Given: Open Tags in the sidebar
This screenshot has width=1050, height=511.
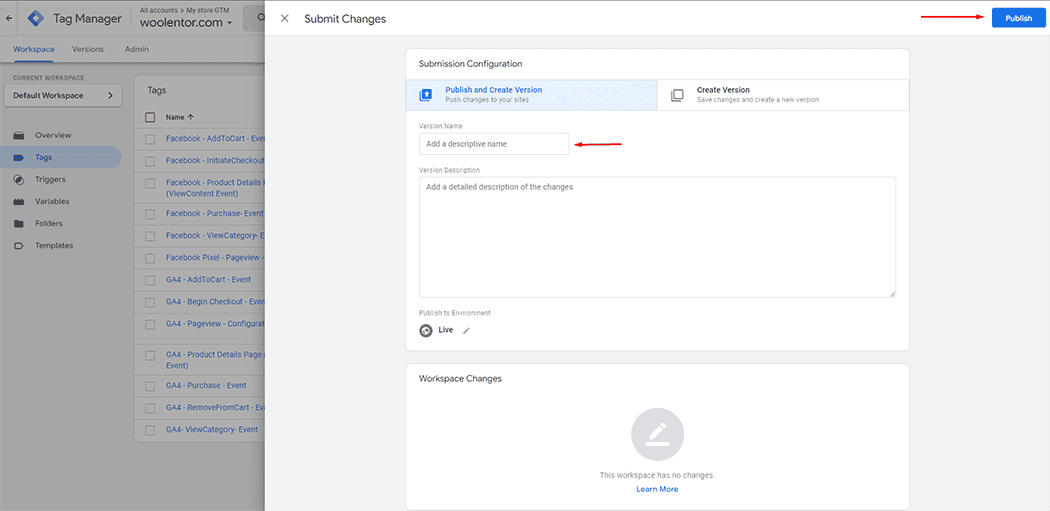Looking at the screenshot, I should coord(44,157).
